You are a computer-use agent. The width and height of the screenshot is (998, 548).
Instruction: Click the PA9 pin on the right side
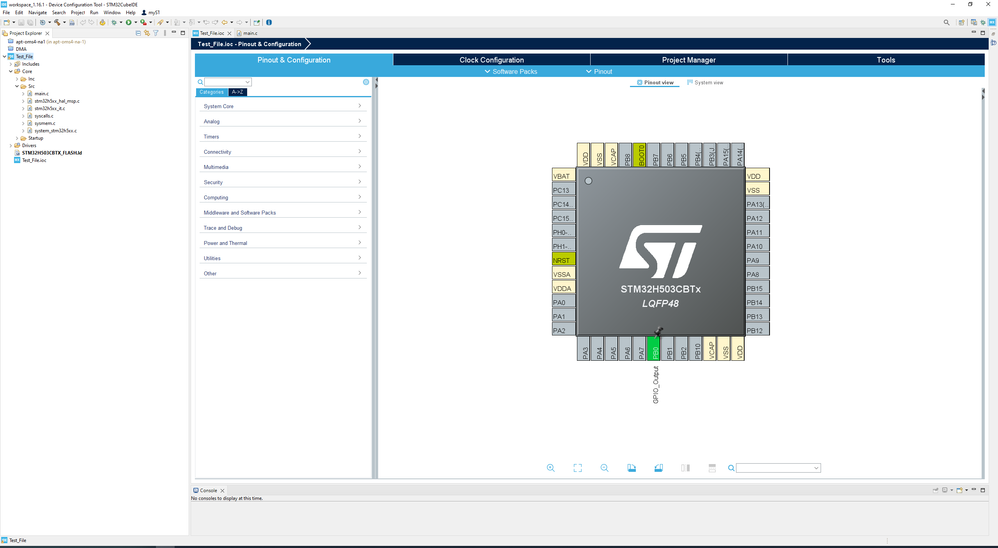point(757,260)
